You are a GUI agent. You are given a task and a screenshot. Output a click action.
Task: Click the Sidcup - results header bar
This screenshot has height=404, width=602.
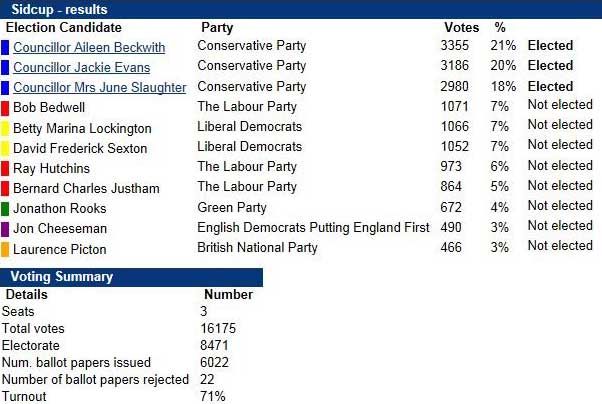coord(300,10)
